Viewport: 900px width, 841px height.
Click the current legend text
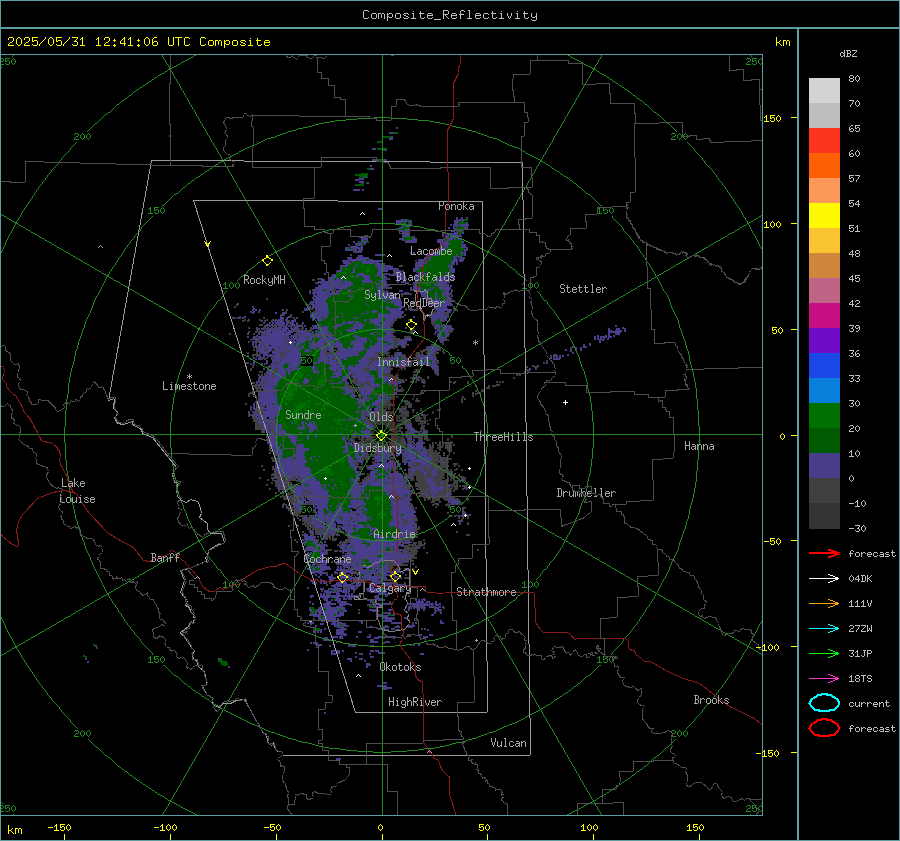869,704
